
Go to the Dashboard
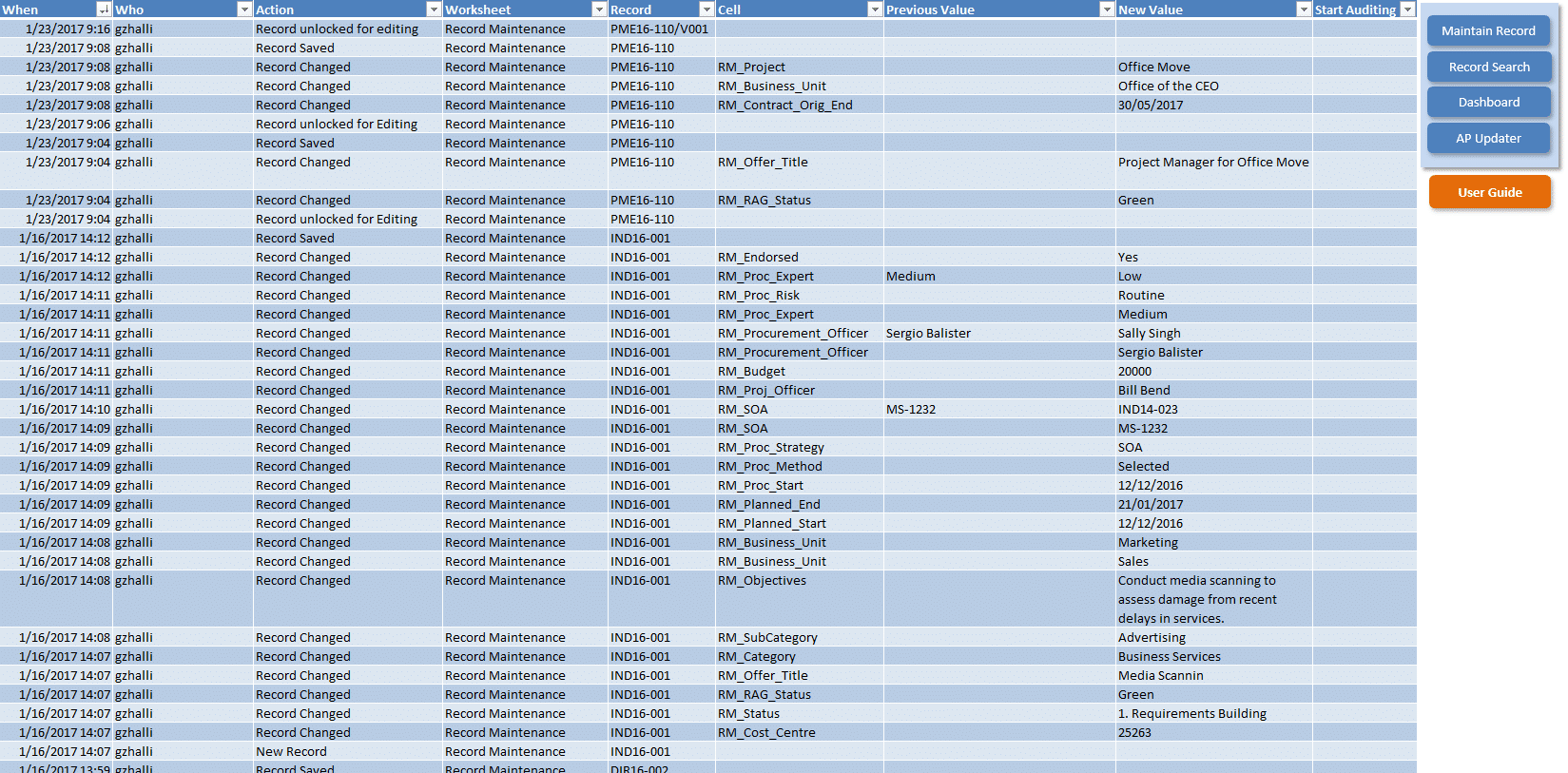pyautogui.click(x=1488, y=102)
